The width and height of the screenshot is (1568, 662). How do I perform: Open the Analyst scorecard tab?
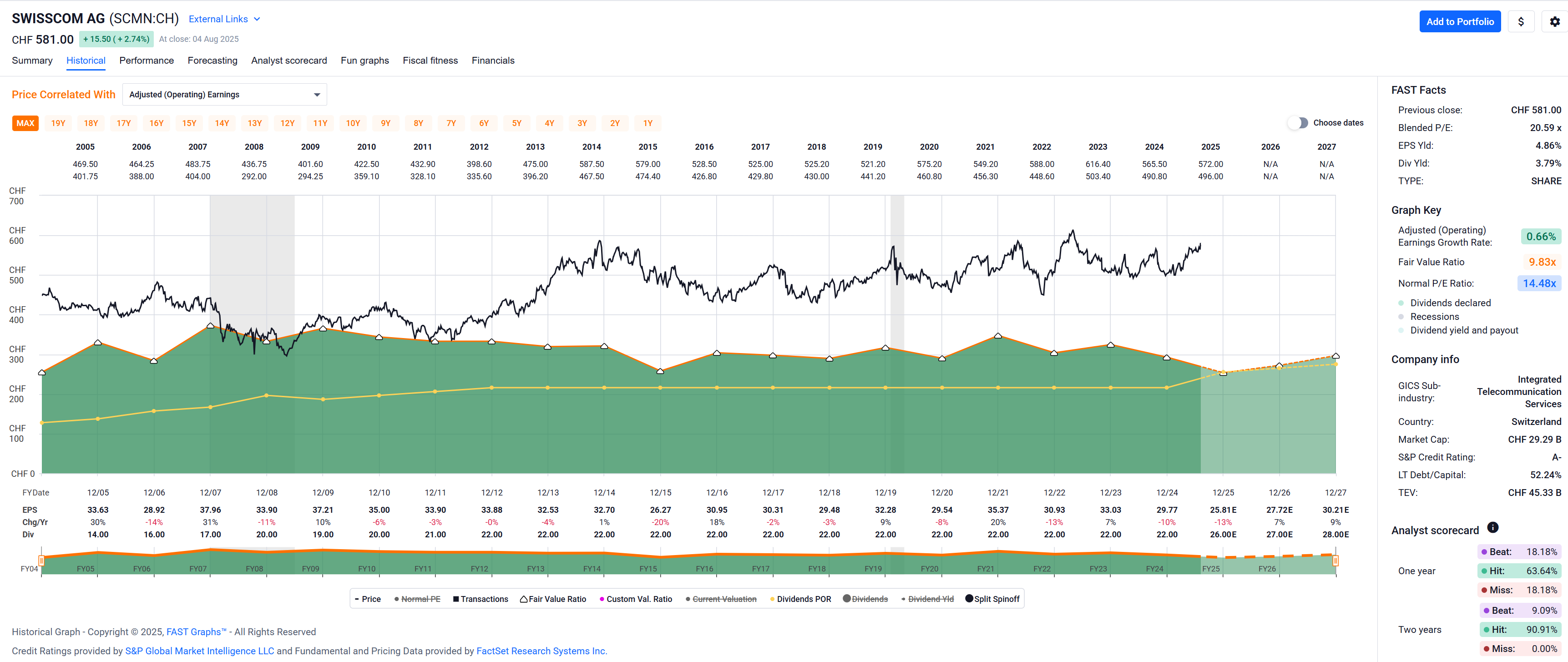(289, 60)
